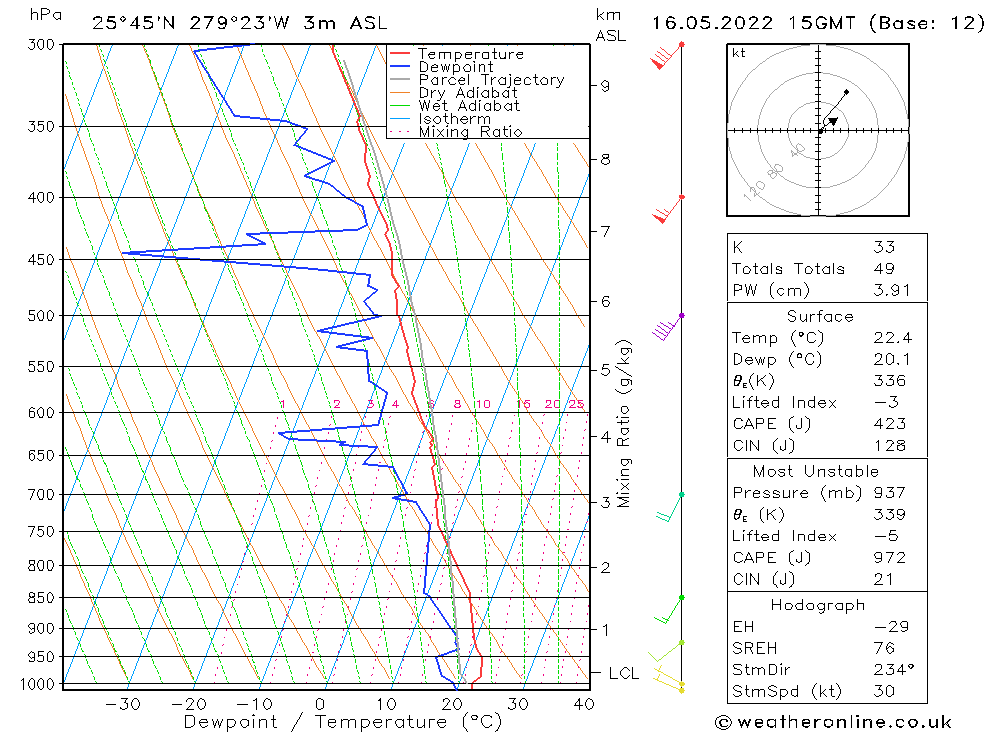The width and height of the screenshot is (1000, 733).
Task: Click the Most Unstable theta-e value 339
Action: [x=890, y=515]
